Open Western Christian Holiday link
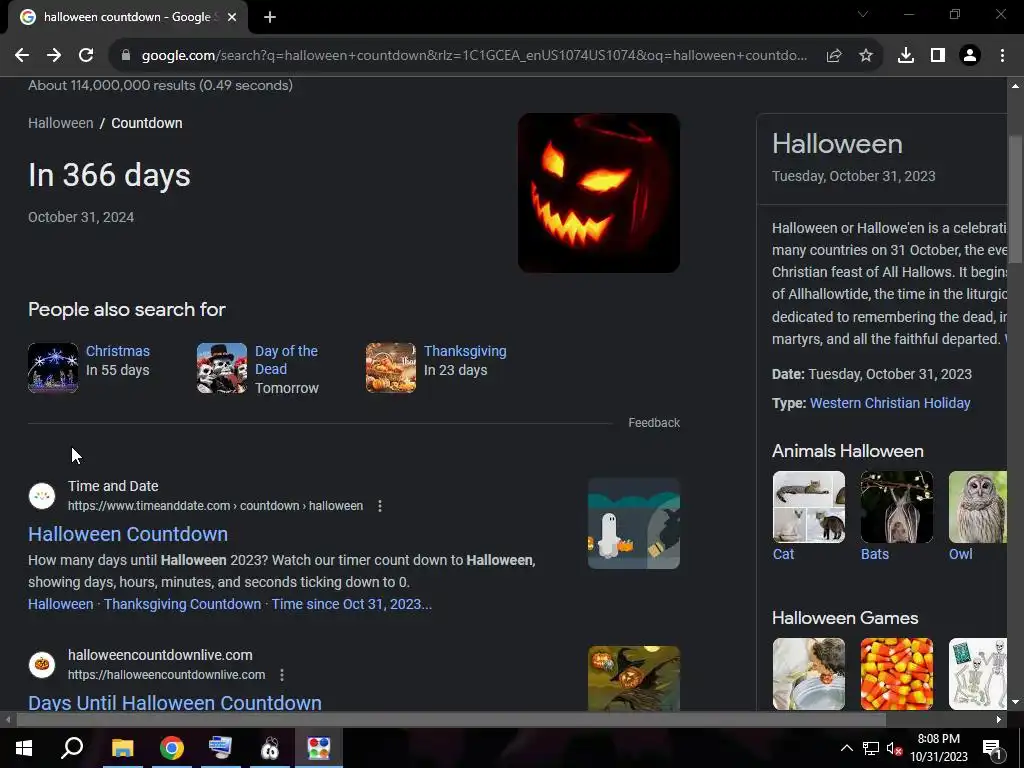The height and width of the screenshot is (768, 1024). click(x=890, y=403)
